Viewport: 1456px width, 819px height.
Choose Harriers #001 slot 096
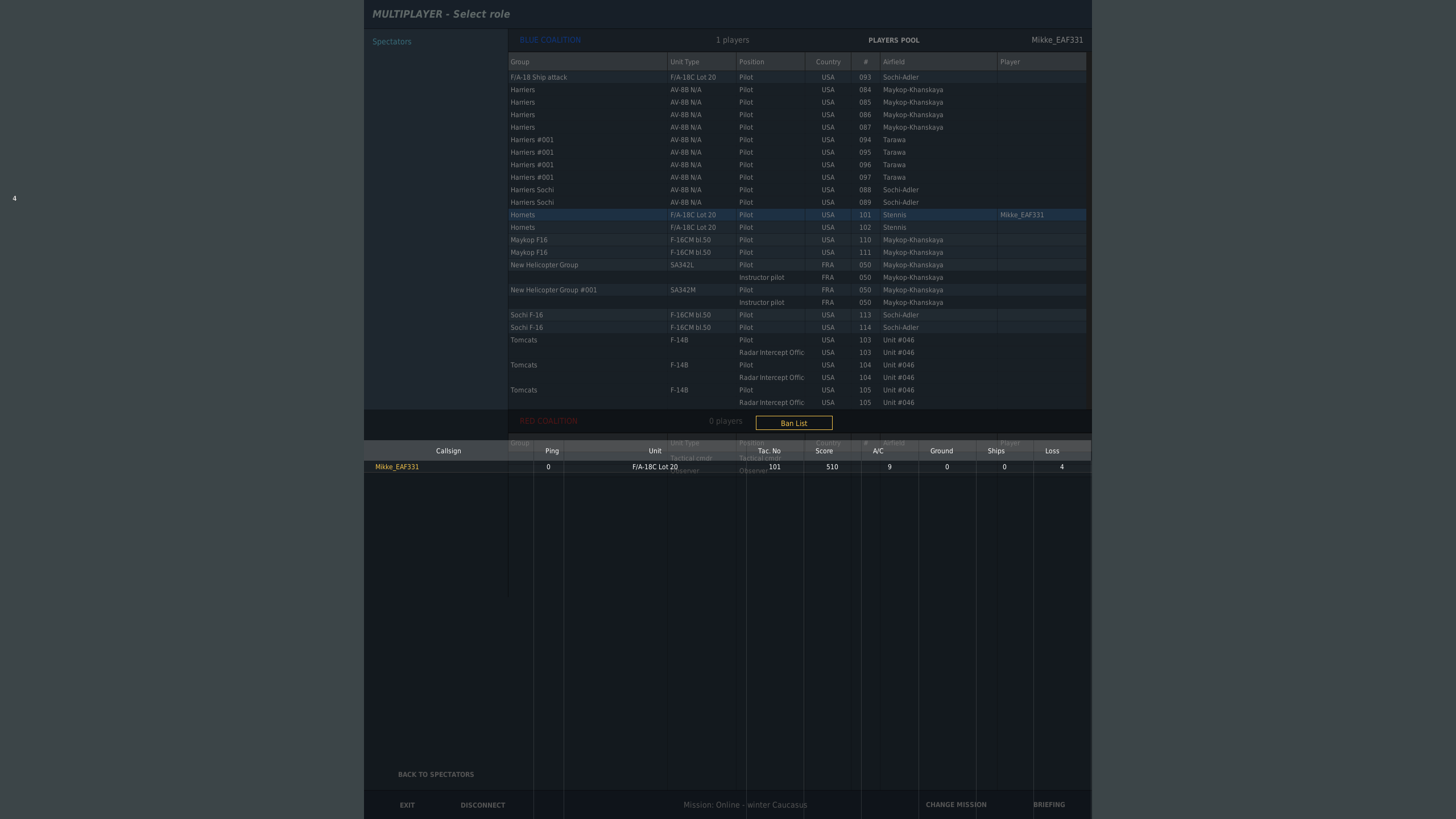coord(797,165)
